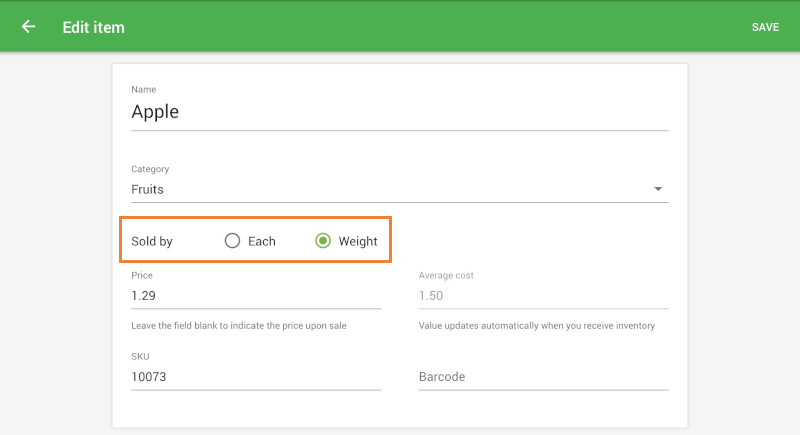Click the Average cost field showing 1.50
Screen dimensions: 800x435
click(x=542, y=296)
